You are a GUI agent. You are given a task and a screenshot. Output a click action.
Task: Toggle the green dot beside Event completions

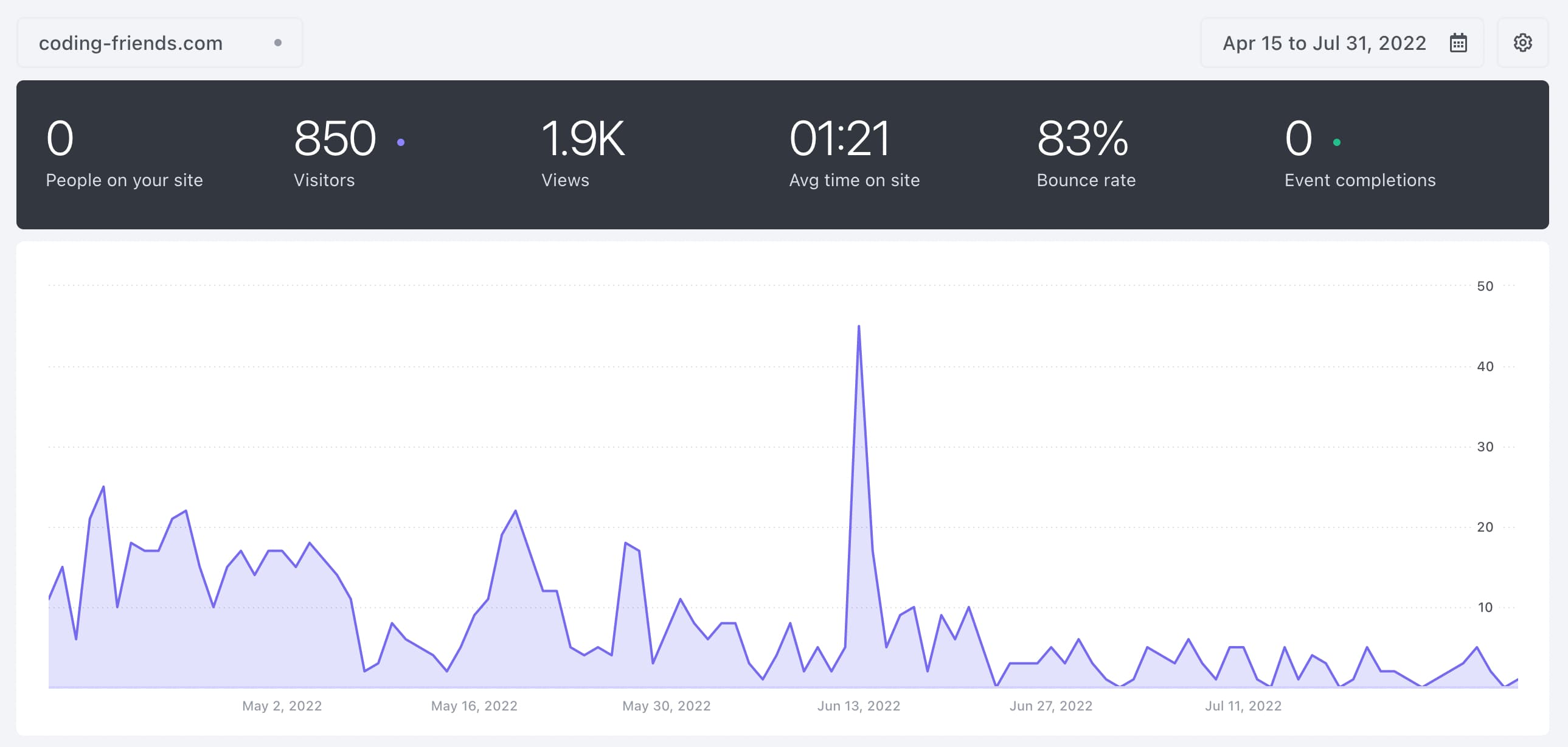[1337, 142]
